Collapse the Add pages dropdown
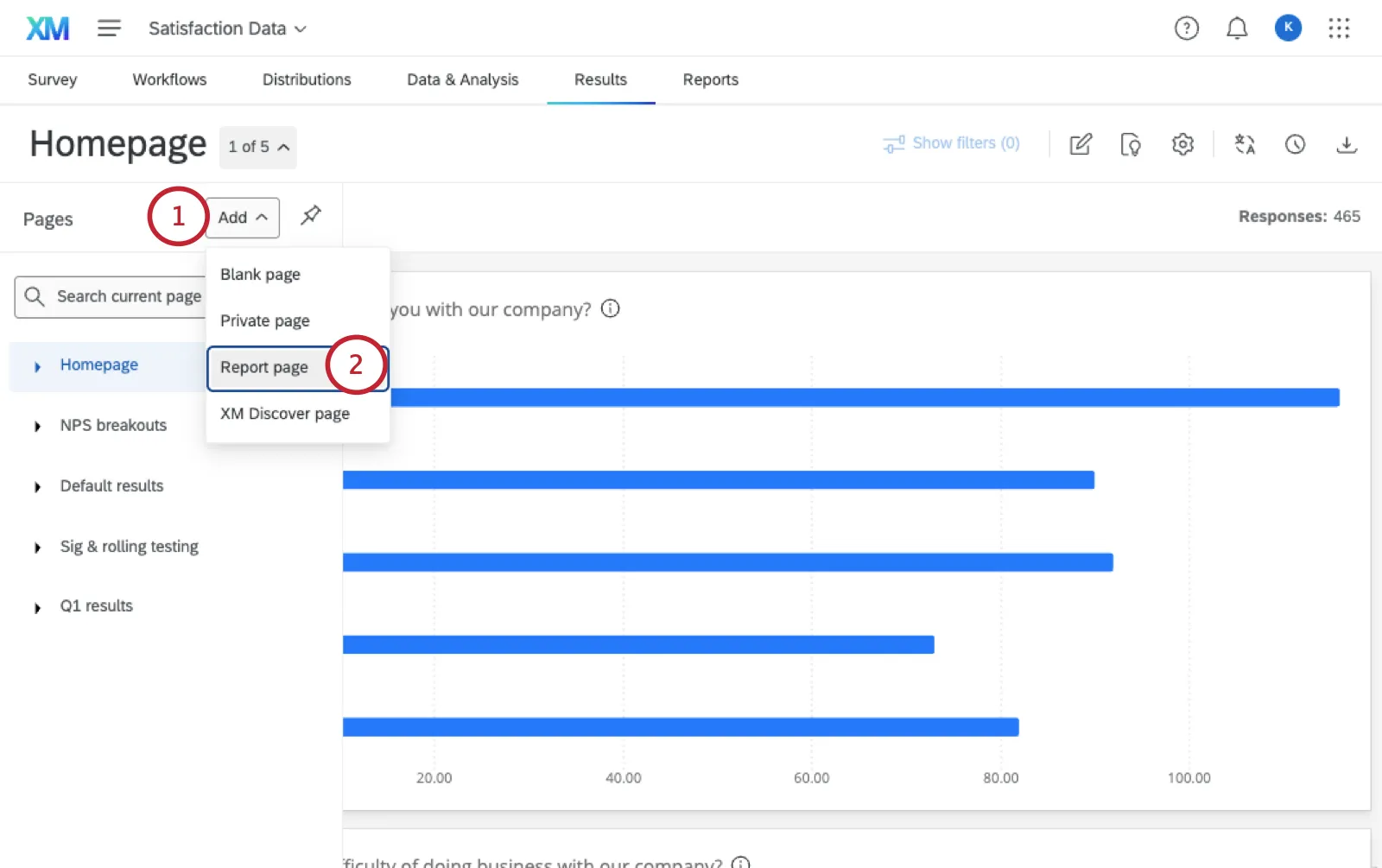The image size is (1382, 868). 243,218
